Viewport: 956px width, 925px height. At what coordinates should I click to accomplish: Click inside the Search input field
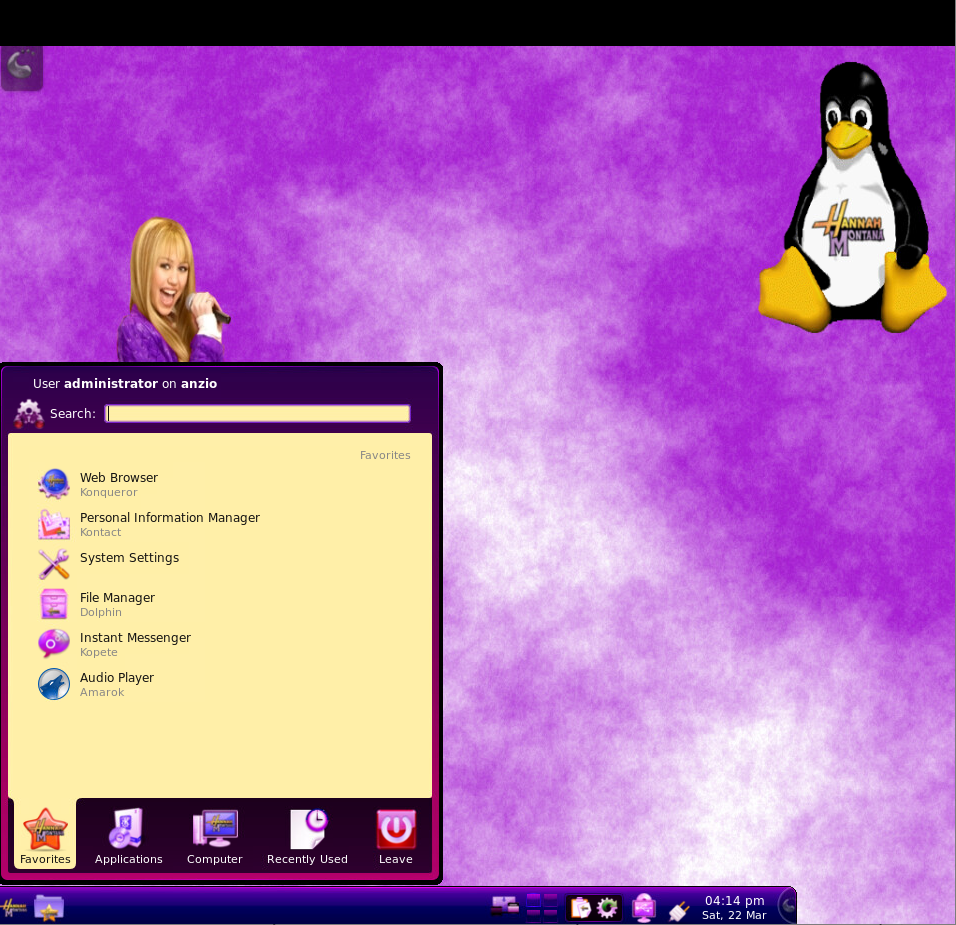[257, 413]
